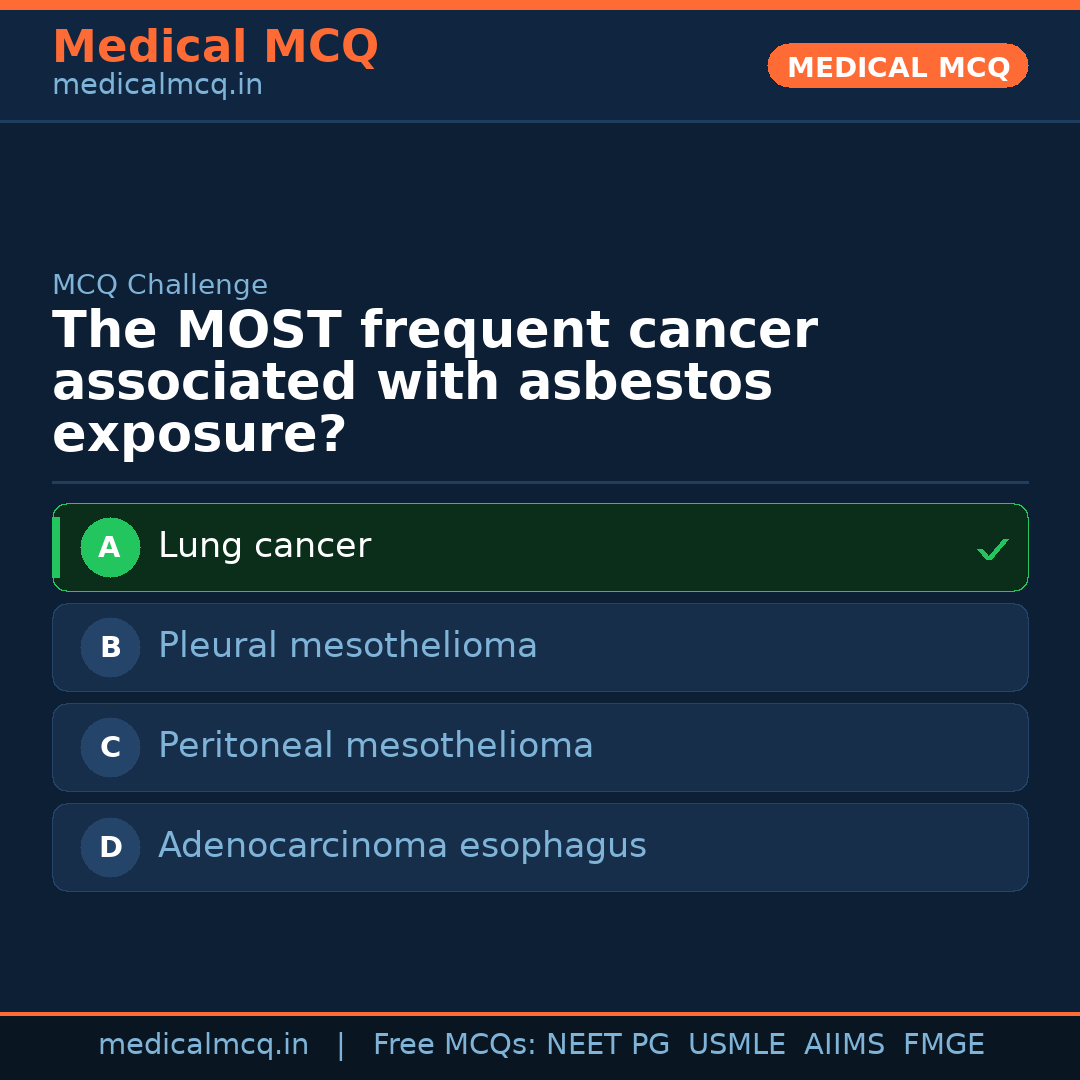Click the green checkmark icon

coord(992,549)
